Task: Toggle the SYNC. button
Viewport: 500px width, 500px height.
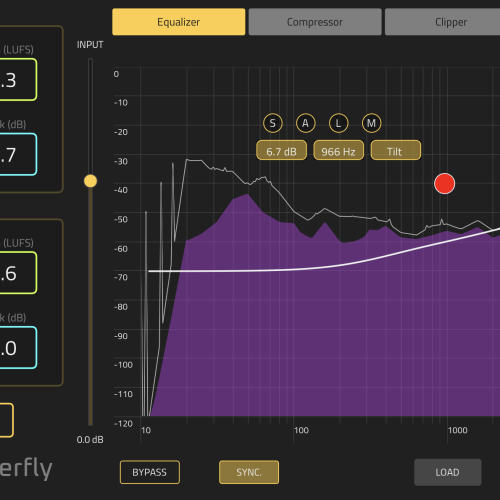Action: click(x=249, y=472)
